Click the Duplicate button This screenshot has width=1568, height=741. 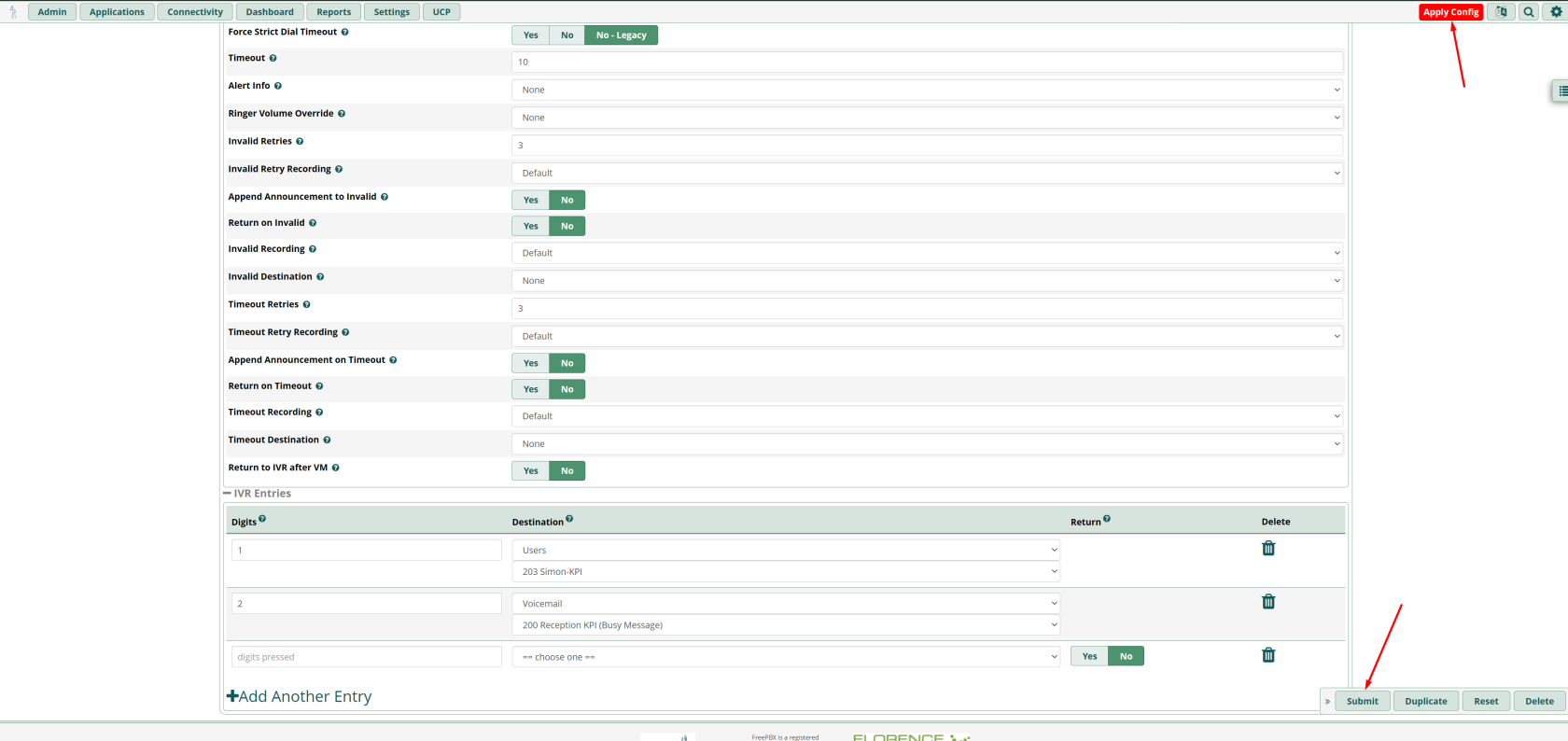coord(1426,701)
